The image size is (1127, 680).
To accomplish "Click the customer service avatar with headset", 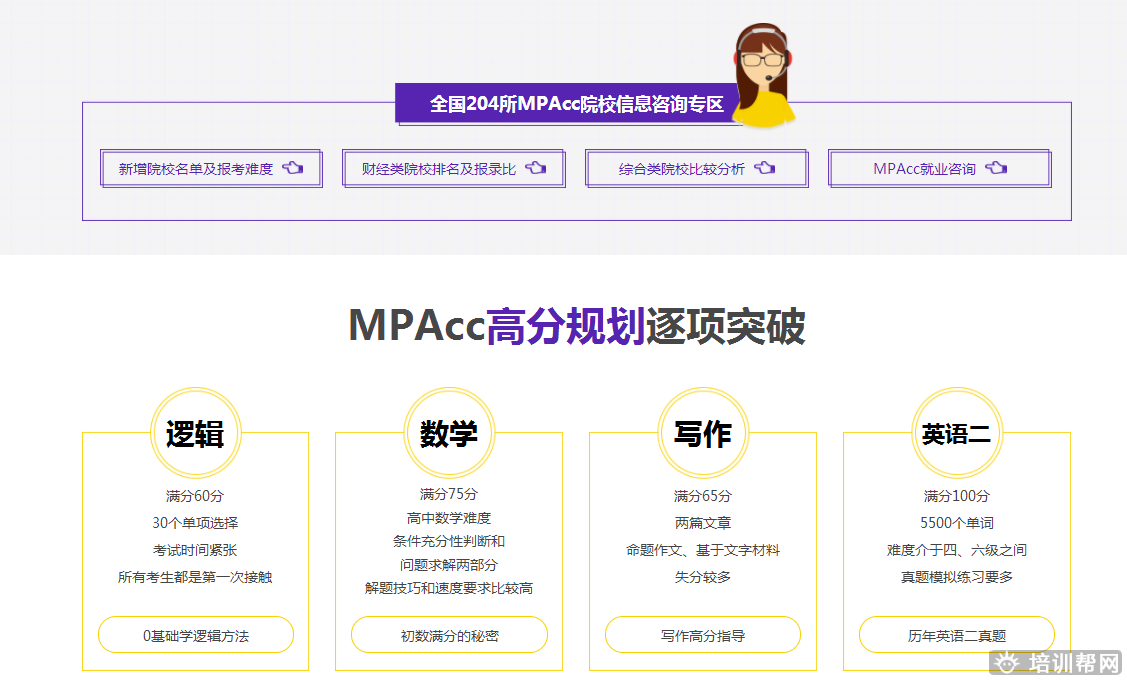I will (x=764, y=75).
